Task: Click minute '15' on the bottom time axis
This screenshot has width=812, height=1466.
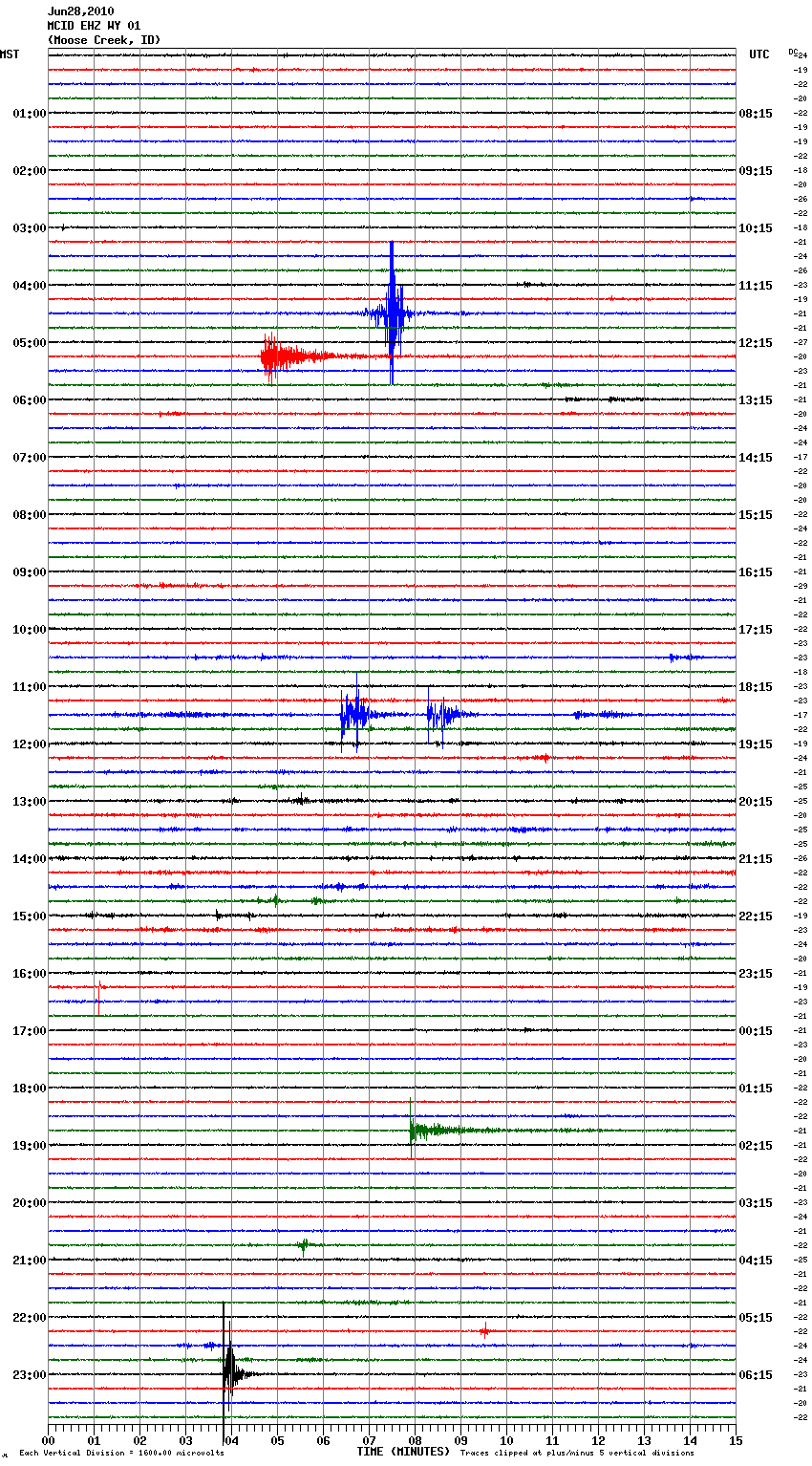Action: pos(736,1440)
